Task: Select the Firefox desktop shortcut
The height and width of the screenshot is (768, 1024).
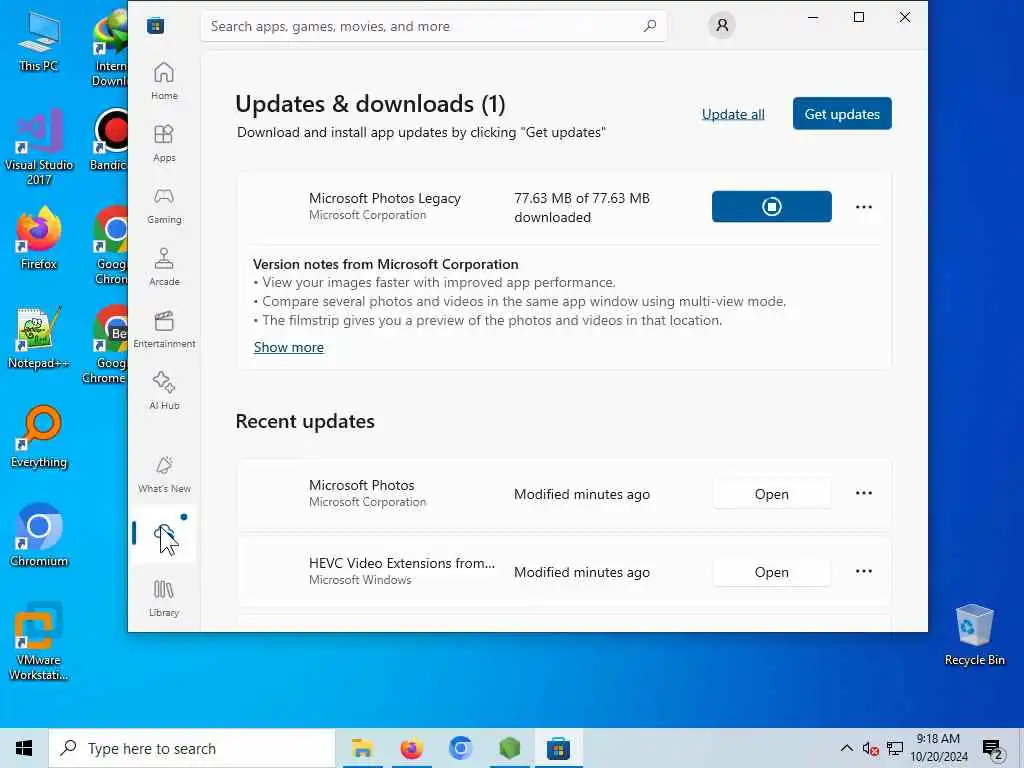Action: point(39,238)
